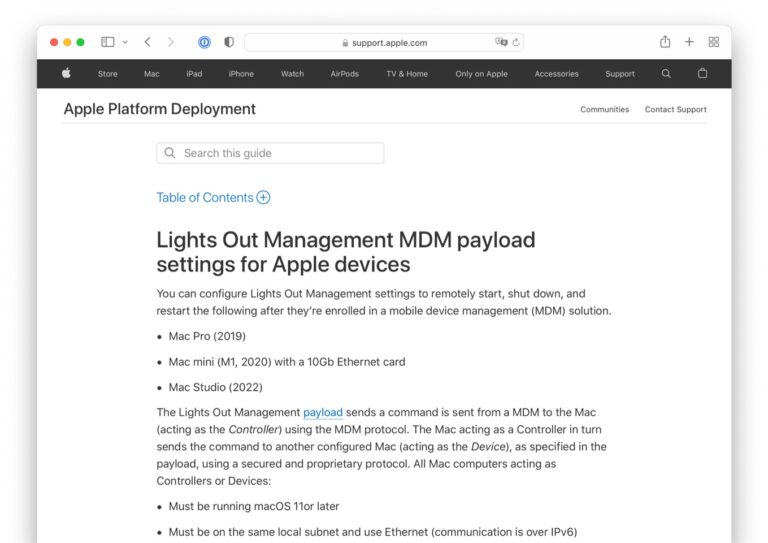Open a new tab

click(689, 42)
